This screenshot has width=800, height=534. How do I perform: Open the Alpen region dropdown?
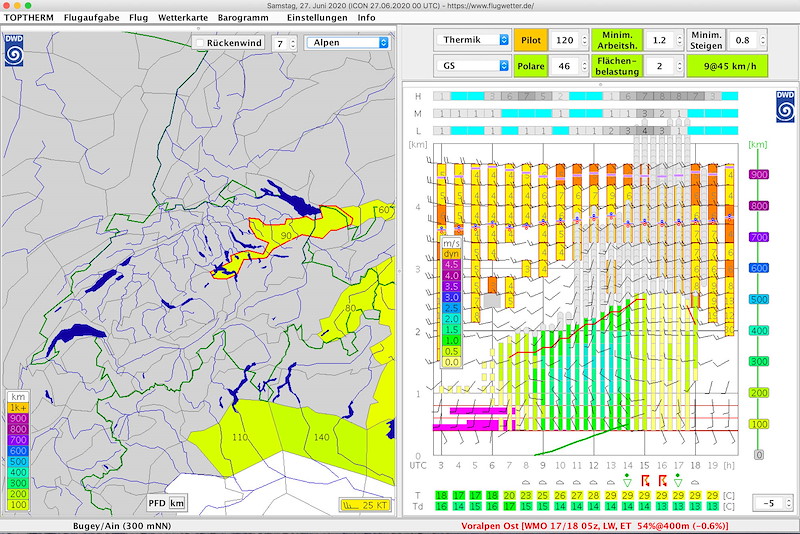coord(347,43)
